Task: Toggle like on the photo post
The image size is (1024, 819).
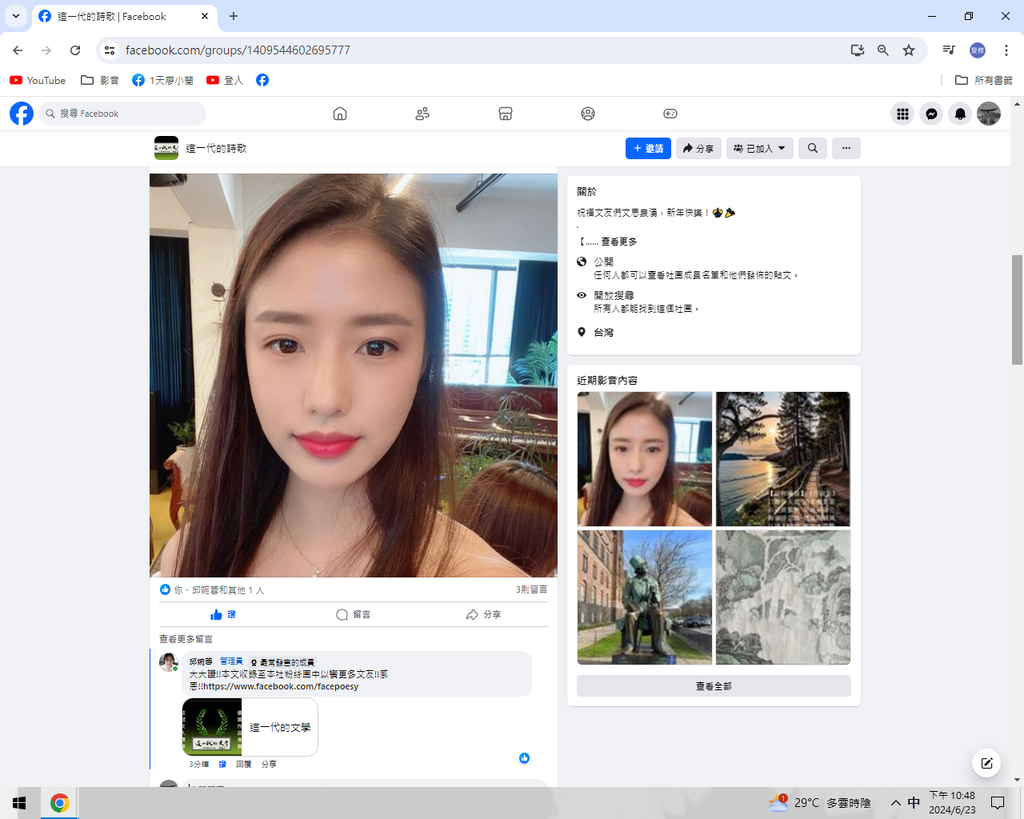Action: coord(223,614)
